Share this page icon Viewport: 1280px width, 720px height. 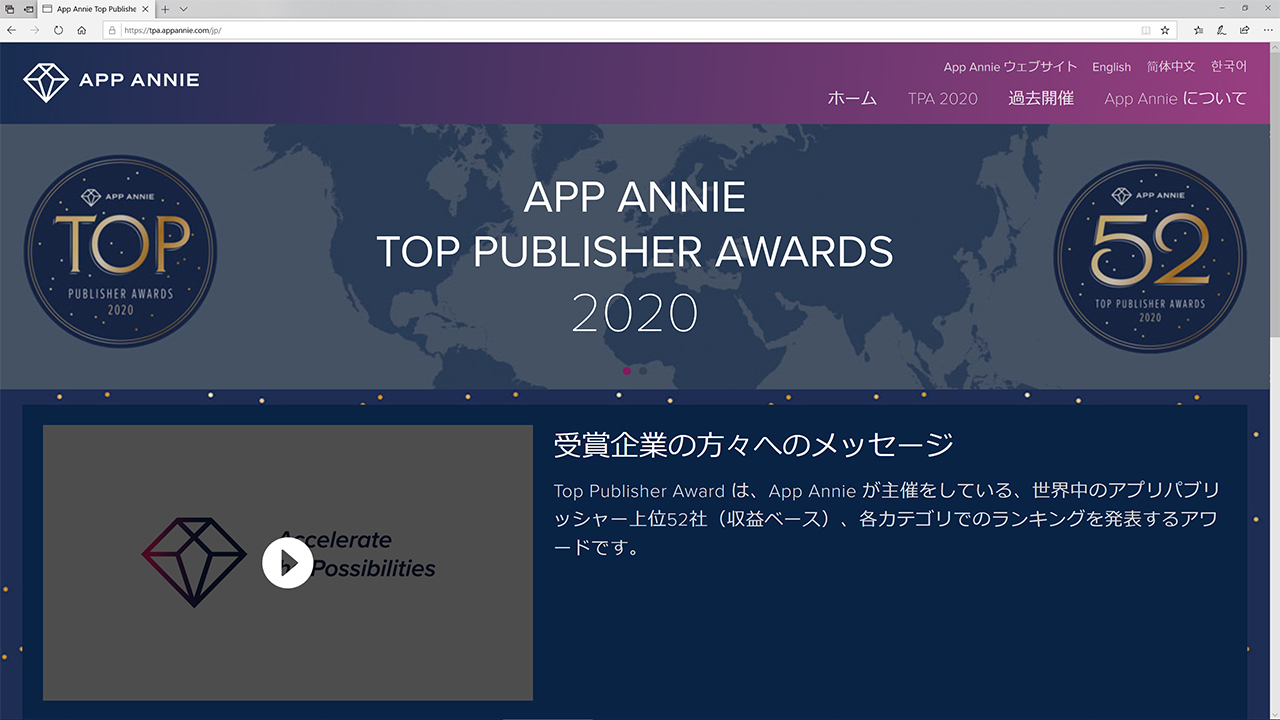coord(1244,30)
